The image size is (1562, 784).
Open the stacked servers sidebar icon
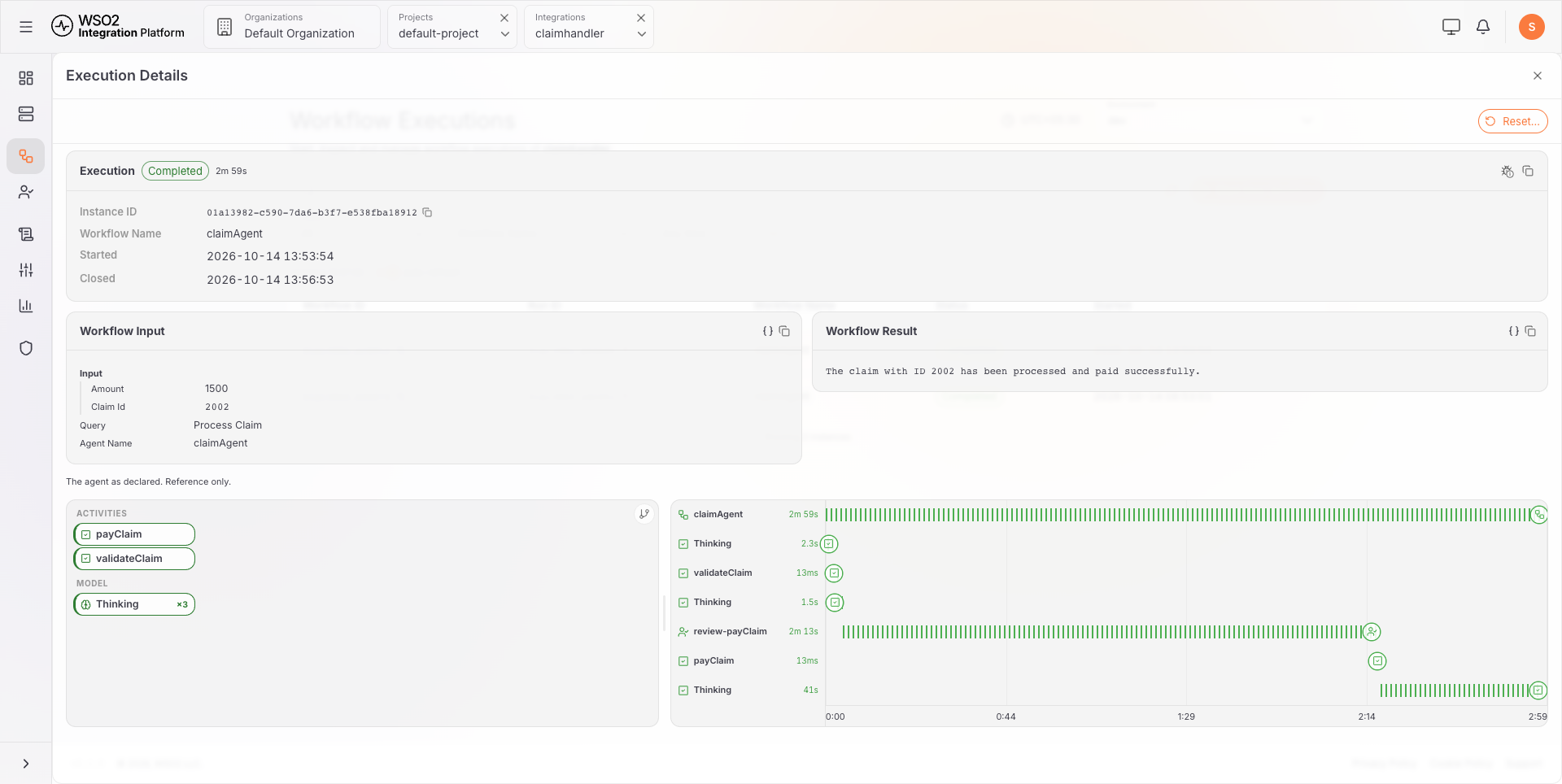[26, 114]
